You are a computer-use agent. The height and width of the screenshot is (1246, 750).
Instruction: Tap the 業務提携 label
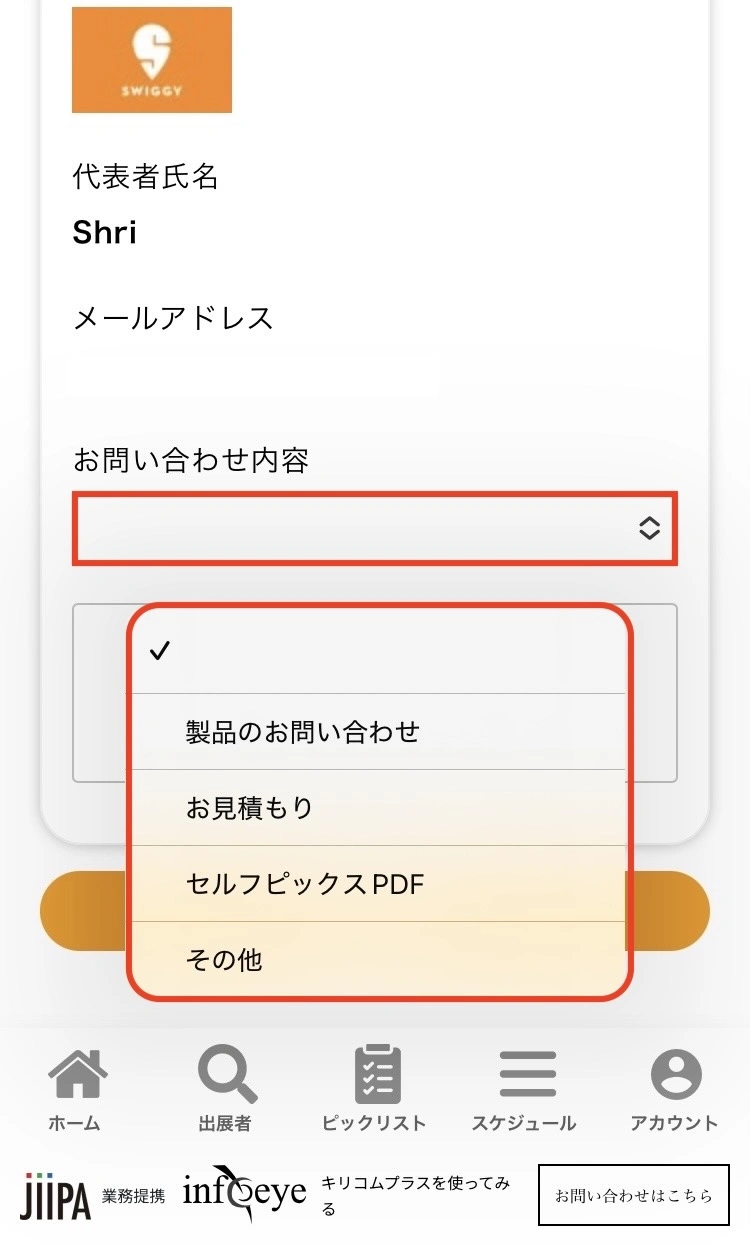(x=134, y=1196)
